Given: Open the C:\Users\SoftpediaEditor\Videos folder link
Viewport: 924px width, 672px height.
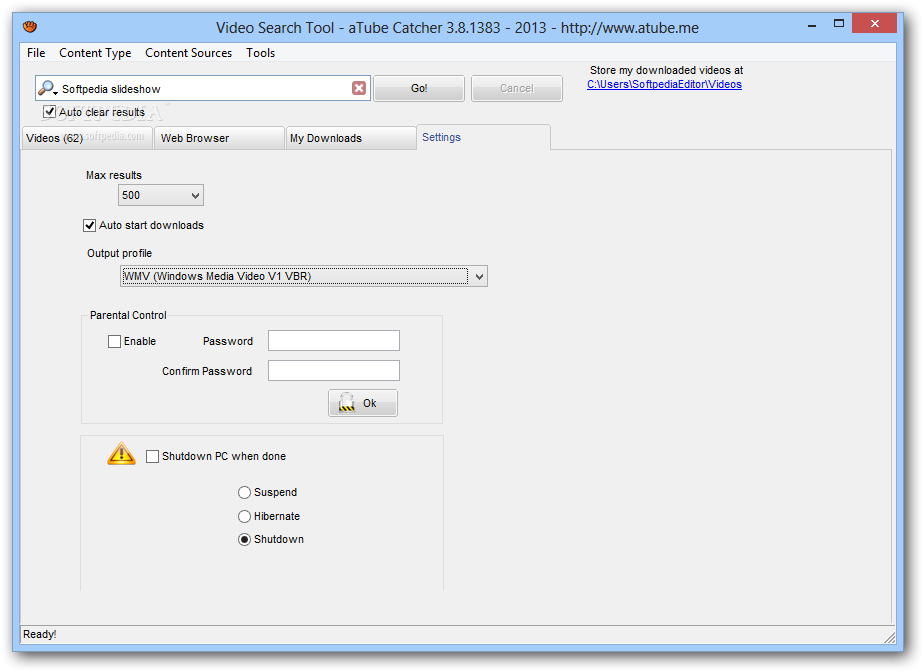Looking at the screenshot, I should tap(664, 84).
